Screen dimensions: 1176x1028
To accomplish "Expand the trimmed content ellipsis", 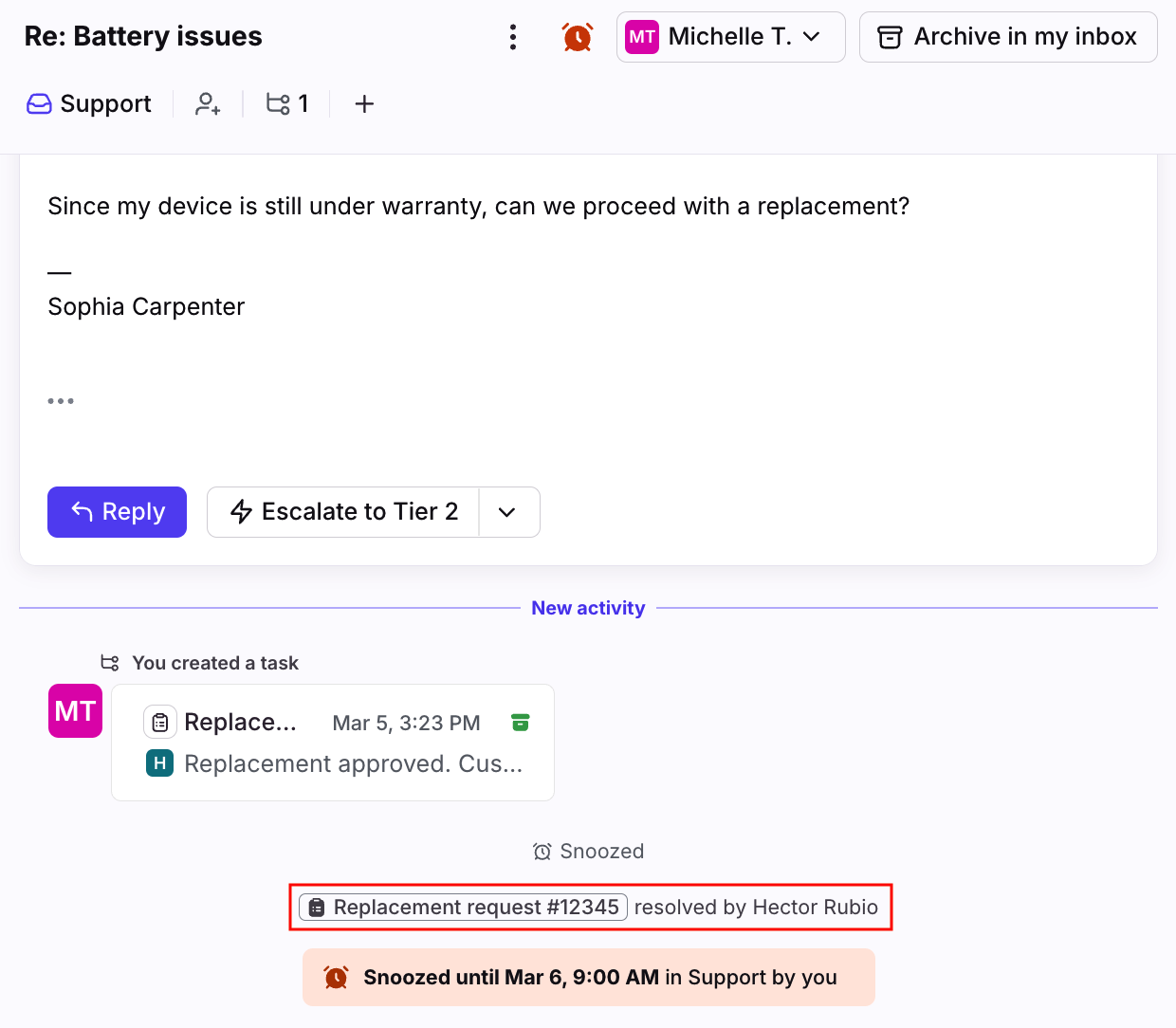I will point(61,401).
